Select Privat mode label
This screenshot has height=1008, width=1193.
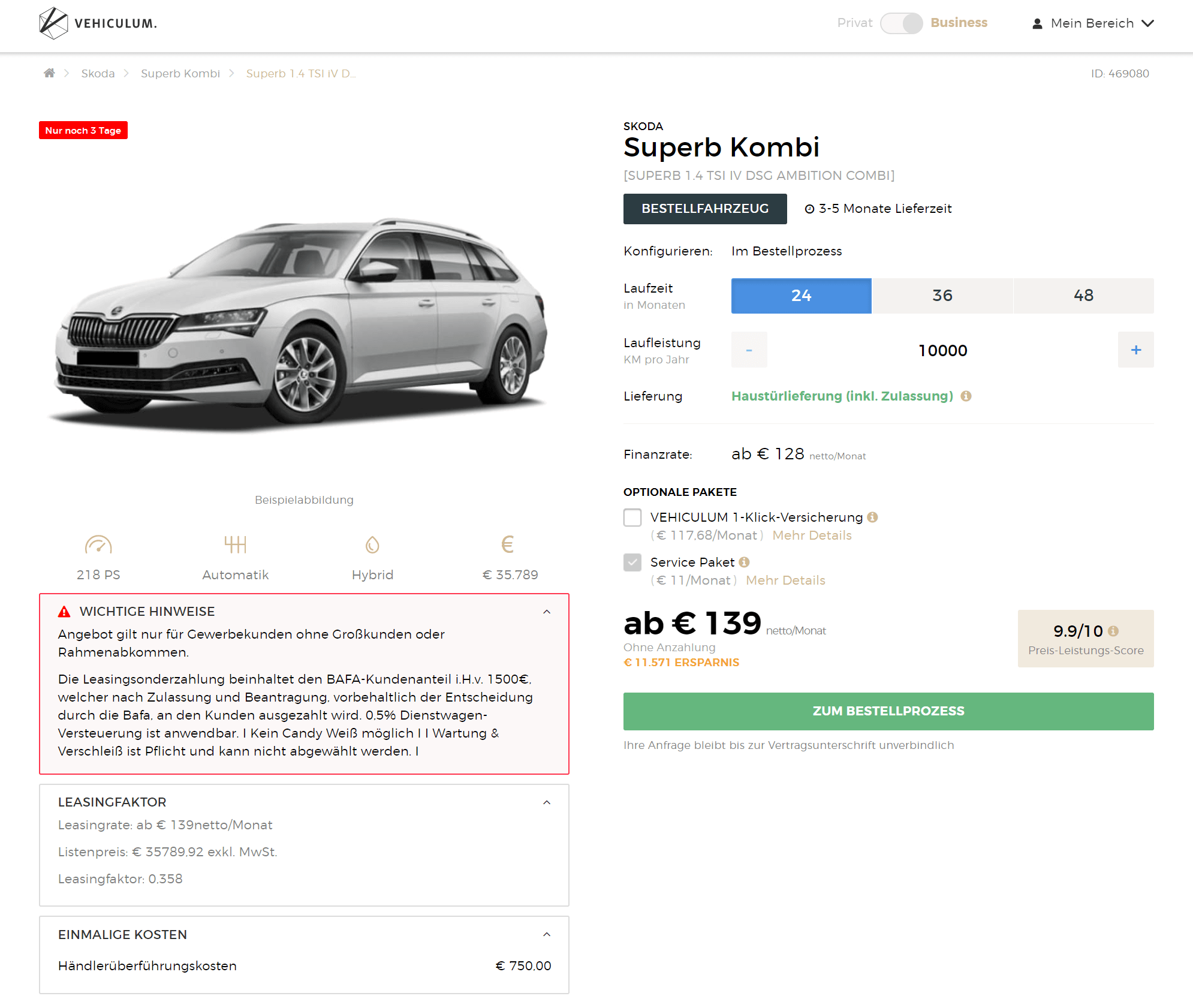[854, 23]
